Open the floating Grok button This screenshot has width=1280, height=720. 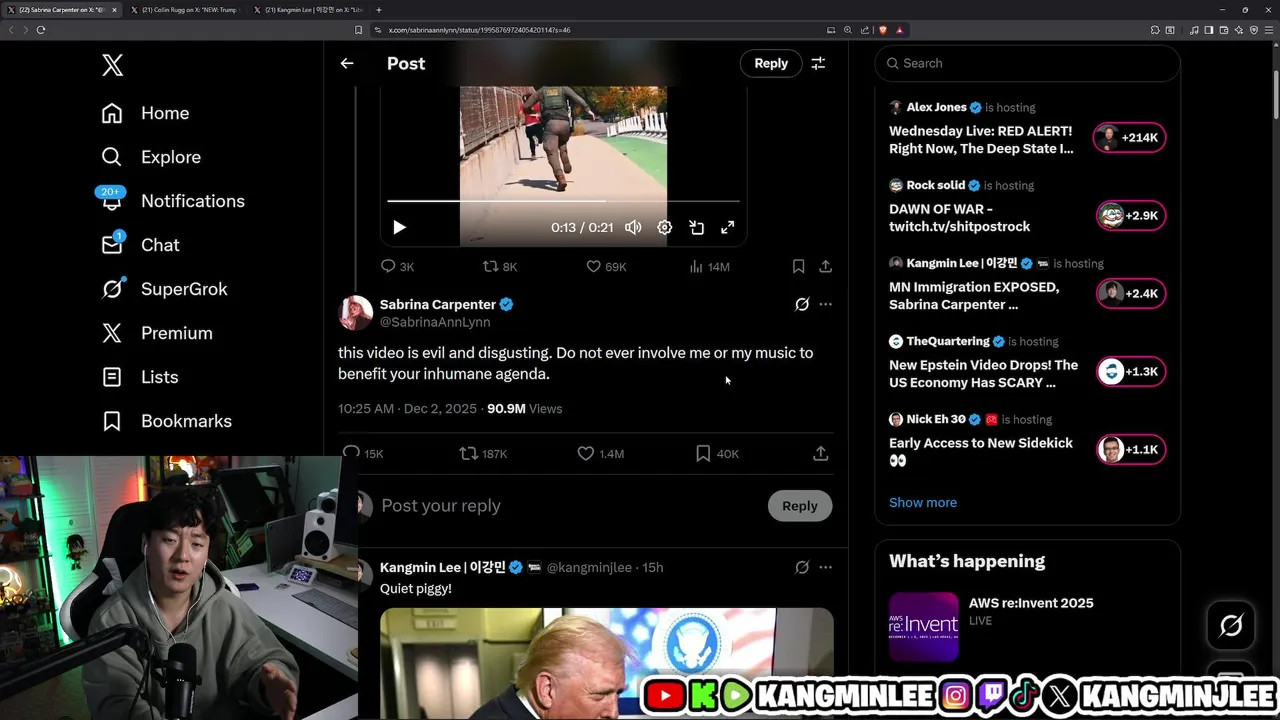point(1231,626)
